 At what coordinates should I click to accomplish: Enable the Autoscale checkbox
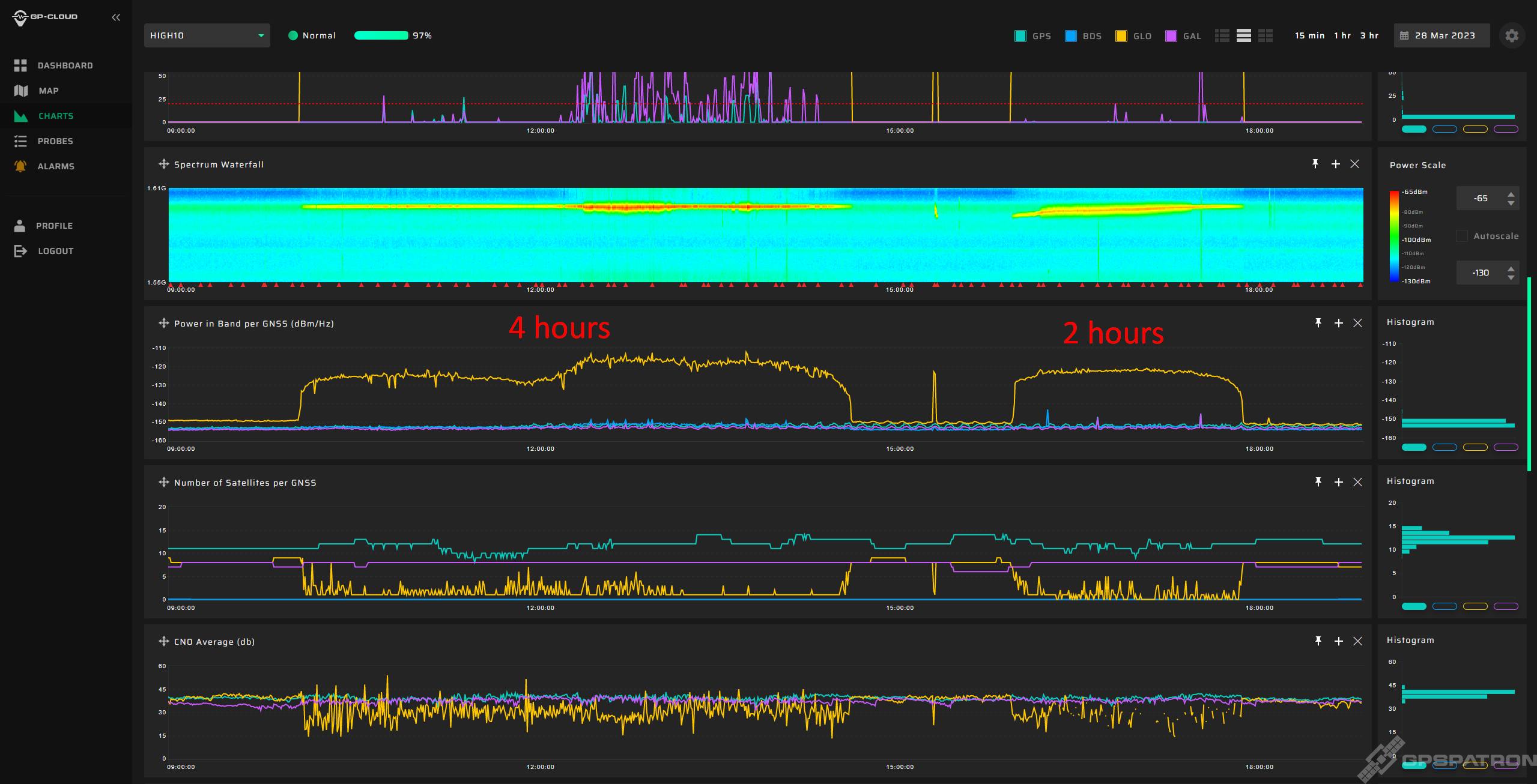tap(1462, 236)
